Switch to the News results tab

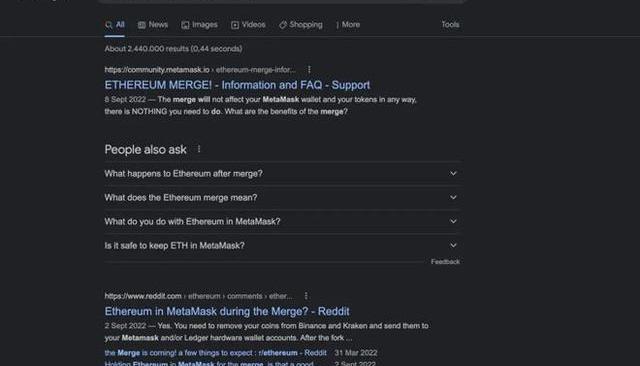coord(153,25)
